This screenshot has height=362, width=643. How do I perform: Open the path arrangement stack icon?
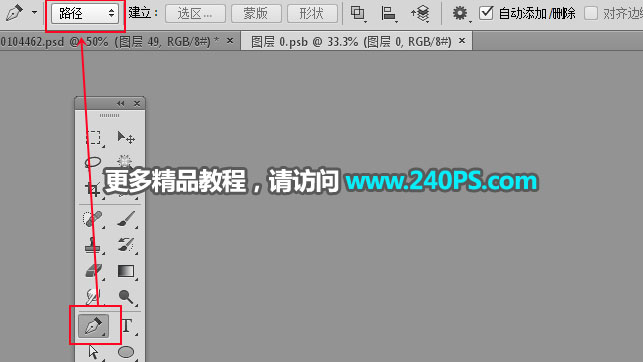click(x=420, y=13)
